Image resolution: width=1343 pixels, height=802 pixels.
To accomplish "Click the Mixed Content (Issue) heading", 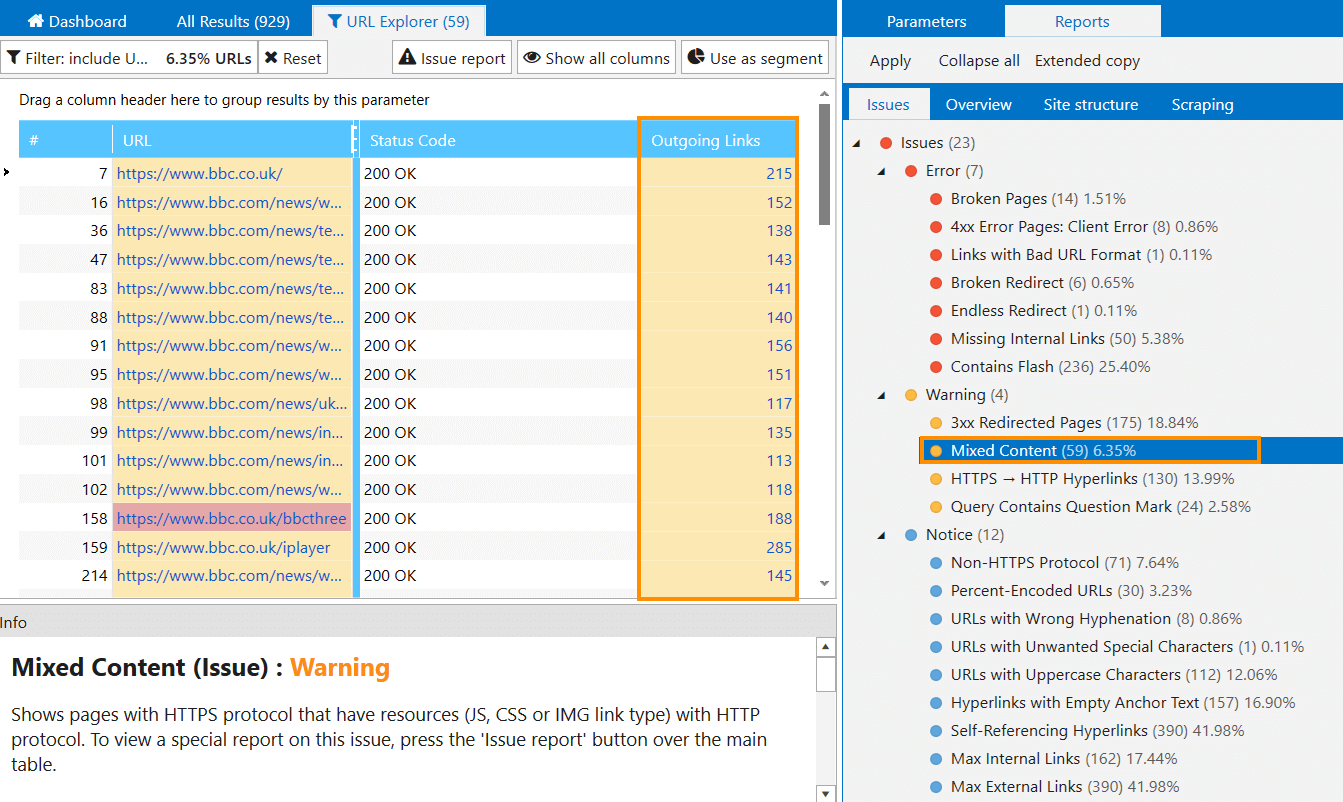I will tap(200, 667).
